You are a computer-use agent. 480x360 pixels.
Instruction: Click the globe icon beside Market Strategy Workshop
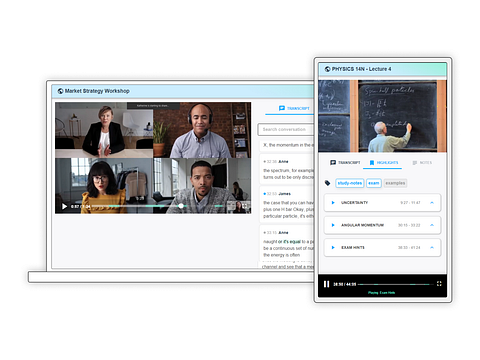coord(60,91)
